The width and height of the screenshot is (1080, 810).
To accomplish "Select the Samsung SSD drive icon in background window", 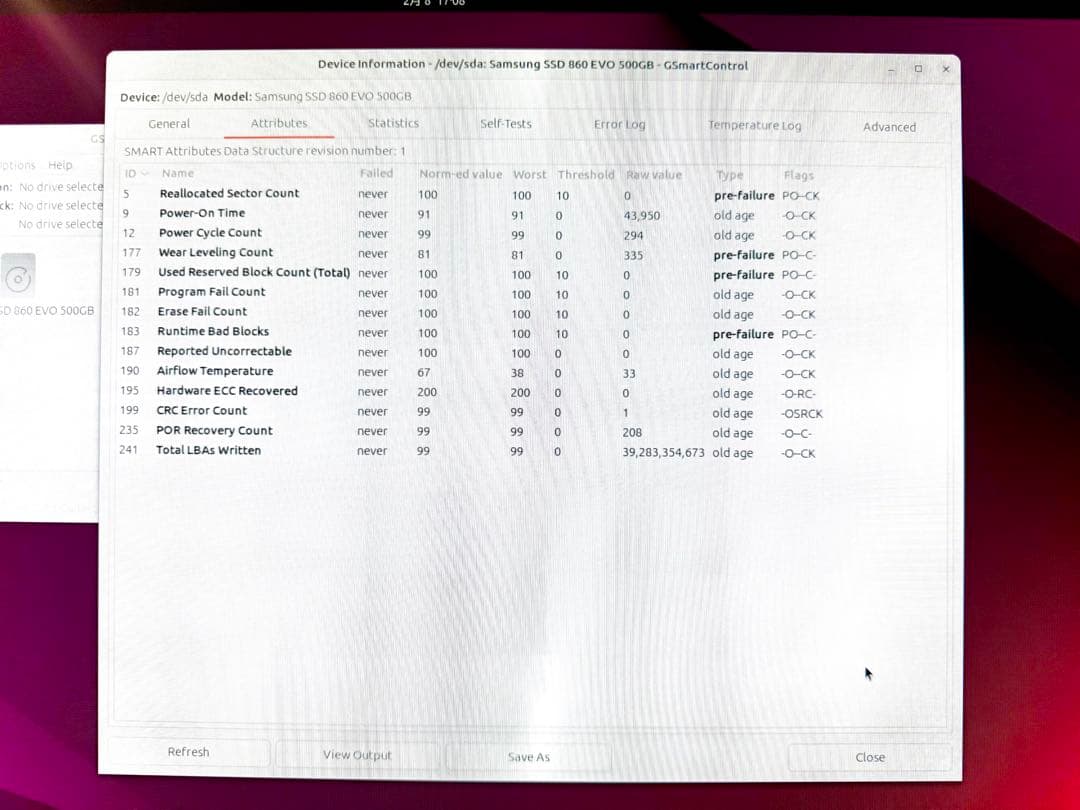I will [18, 275].
